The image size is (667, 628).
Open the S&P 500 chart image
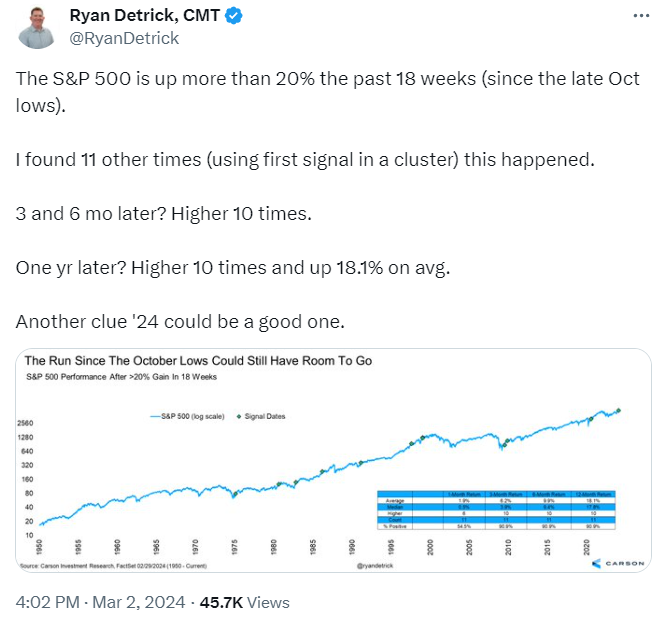click(330, 470)
